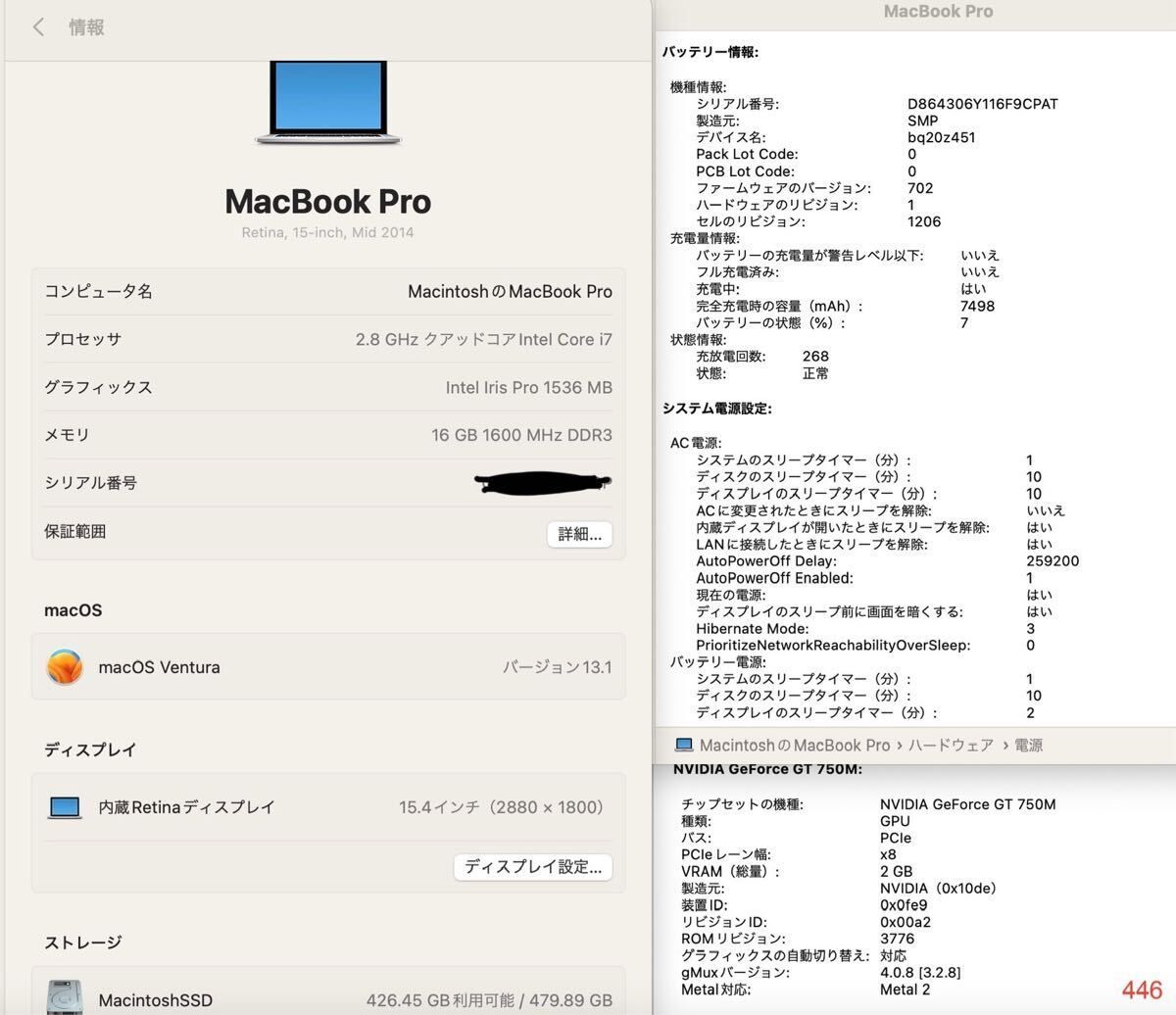Click the 保証範囲 label
Viewport: 1176px width, 1015px height.
point(74,531)
